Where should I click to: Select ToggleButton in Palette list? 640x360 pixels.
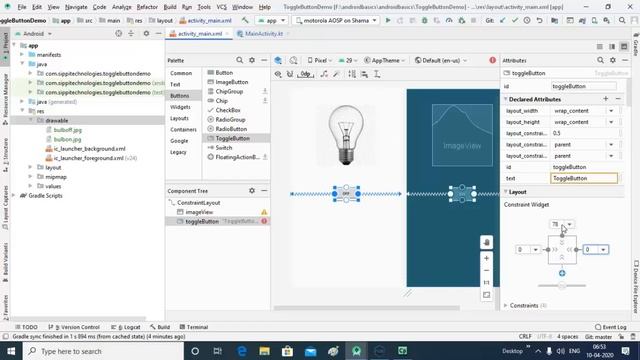click(236, 138)
